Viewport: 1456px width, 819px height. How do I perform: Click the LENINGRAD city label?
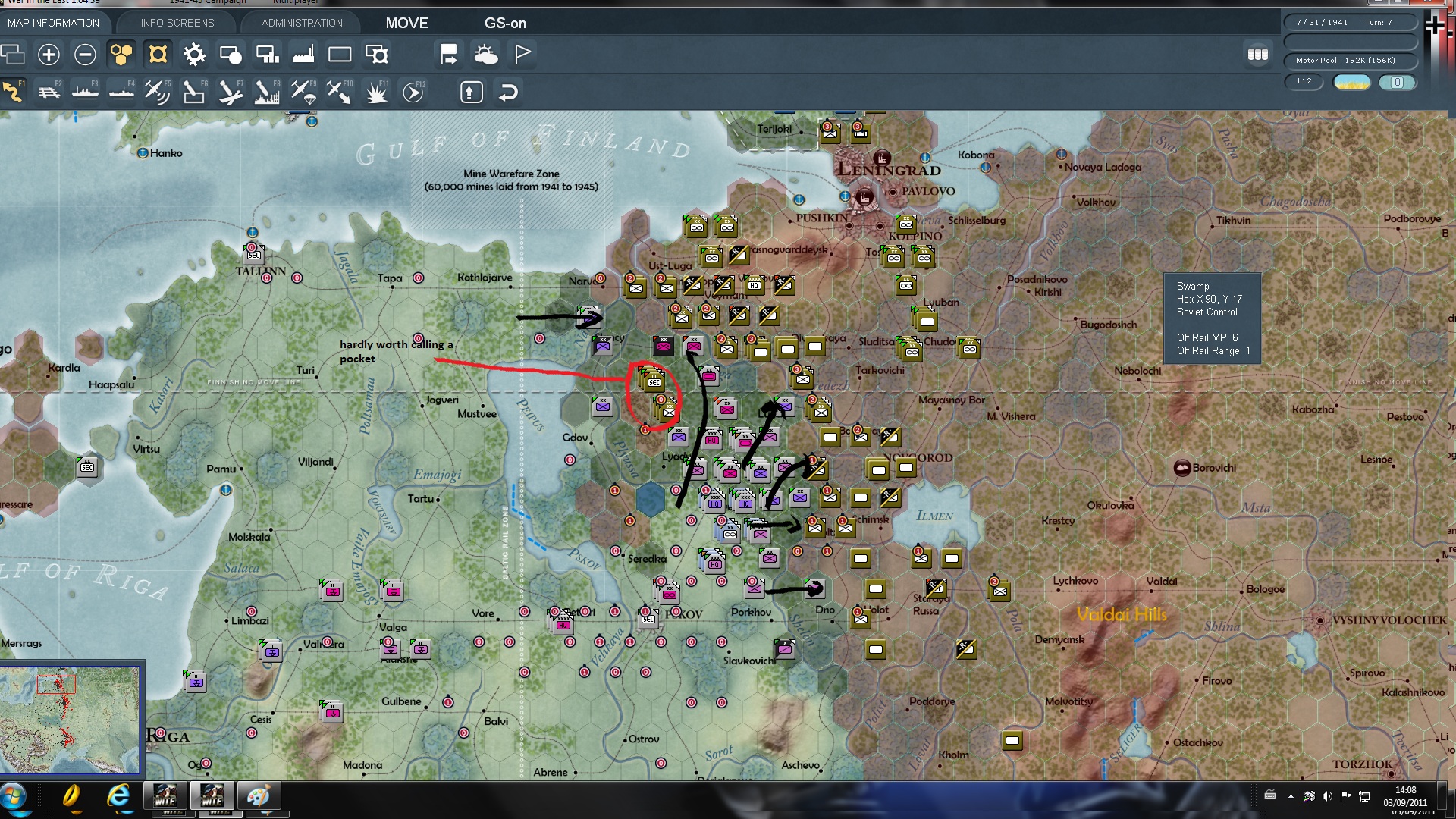click(889, 170)
